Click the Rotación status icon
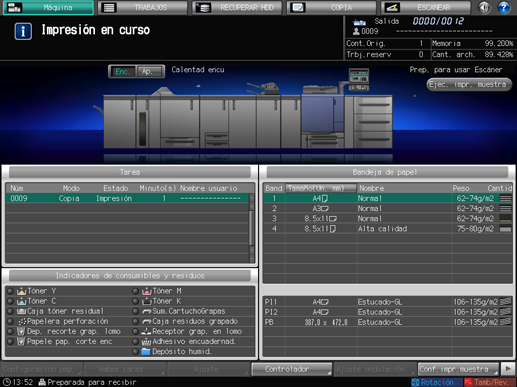The width and height of the screenshot is (517, 387). (x=415, y=382)
